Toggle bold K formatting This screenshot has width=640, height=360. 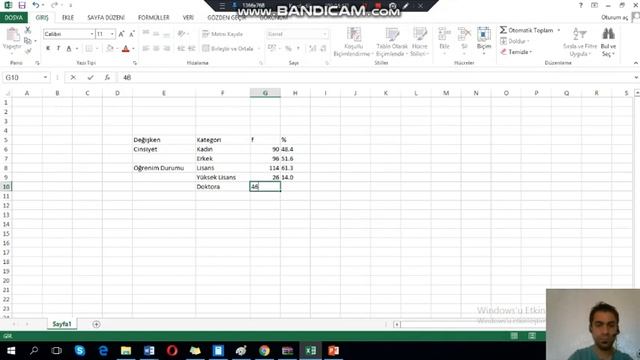[48, 49]
